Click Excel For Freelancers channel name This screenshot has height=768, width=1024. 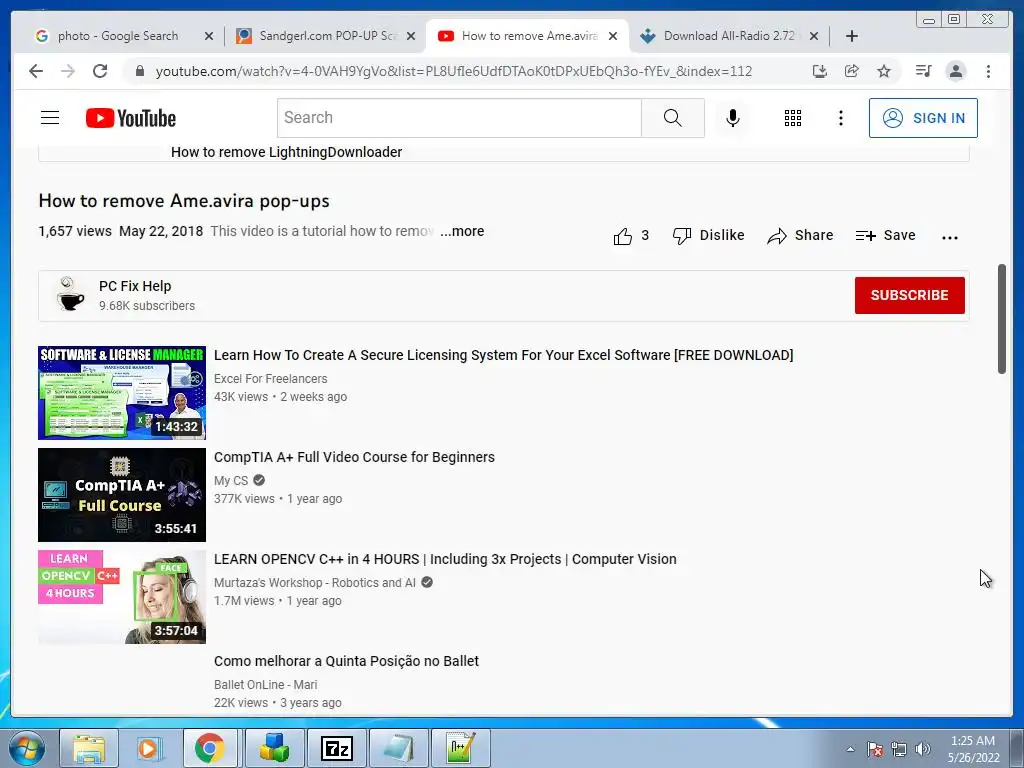[271, 379]
